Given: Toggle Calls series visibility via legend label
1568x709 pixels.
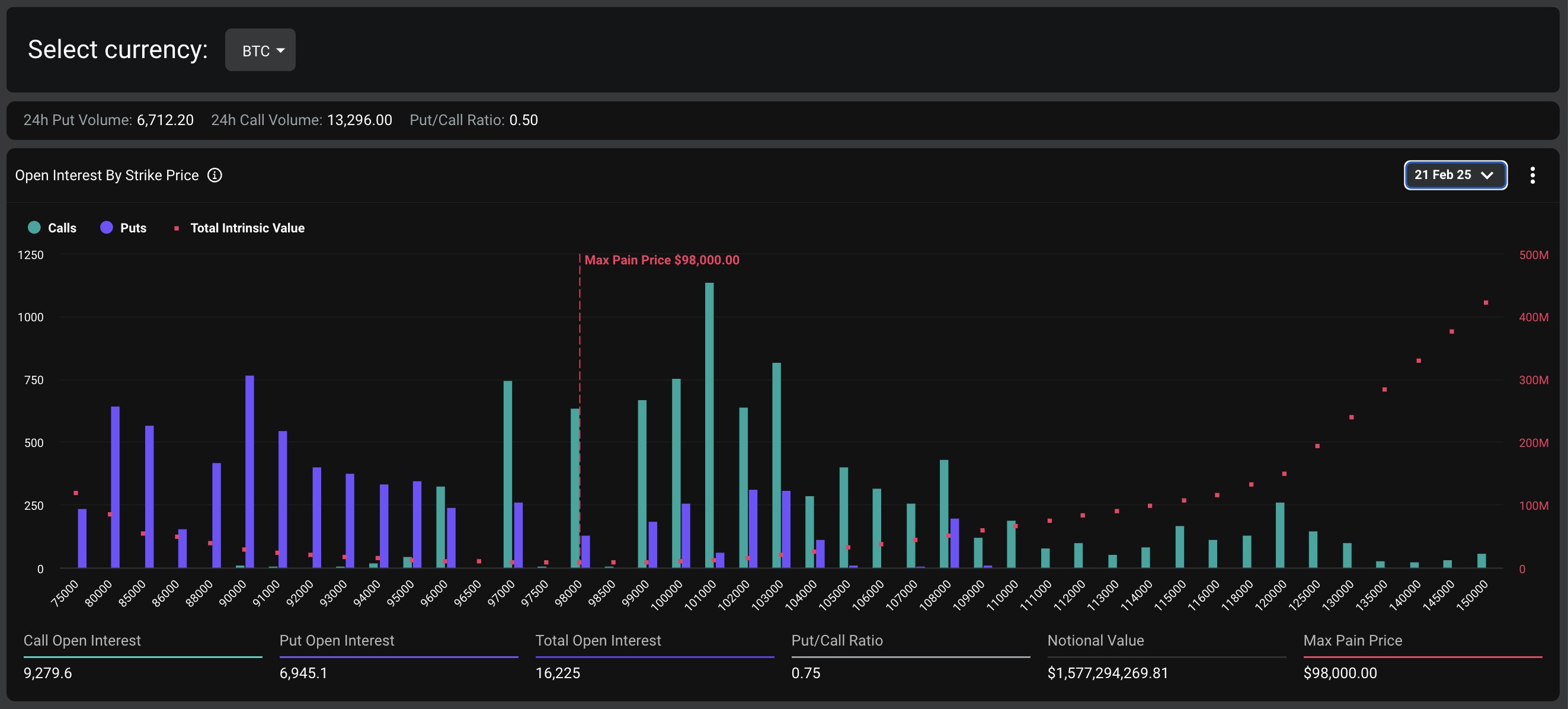Looking at the screenshot, I should pos(62,228).
